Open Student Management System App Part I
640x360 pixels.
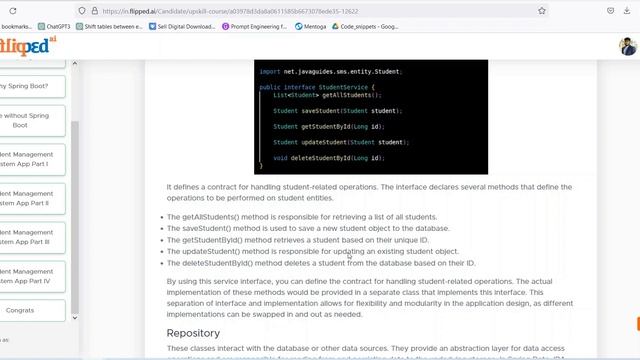33,159
